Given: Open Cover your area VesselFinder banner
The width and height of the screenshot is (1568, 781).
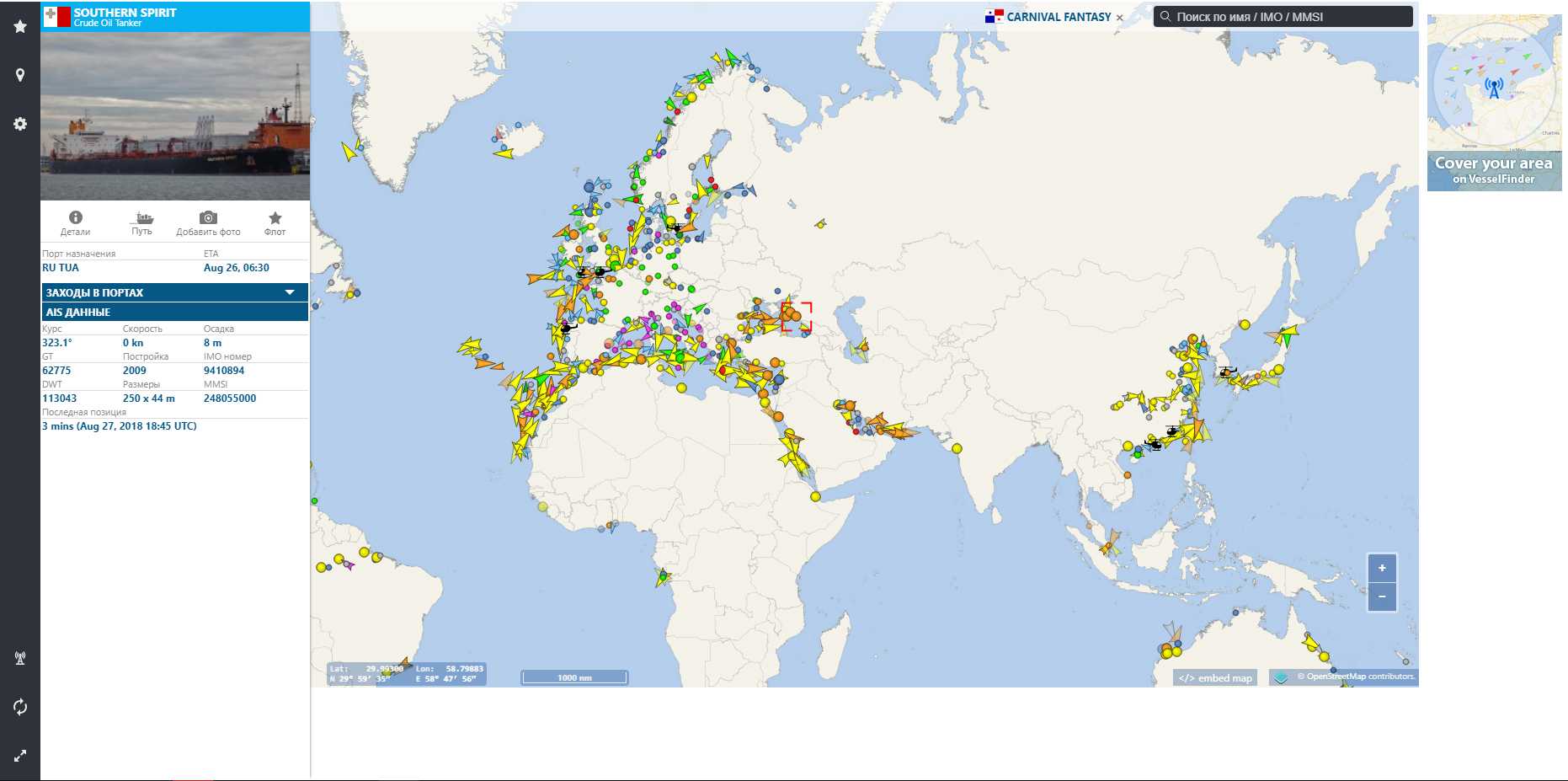Looking at the screenshot, I should point(1495,103).
